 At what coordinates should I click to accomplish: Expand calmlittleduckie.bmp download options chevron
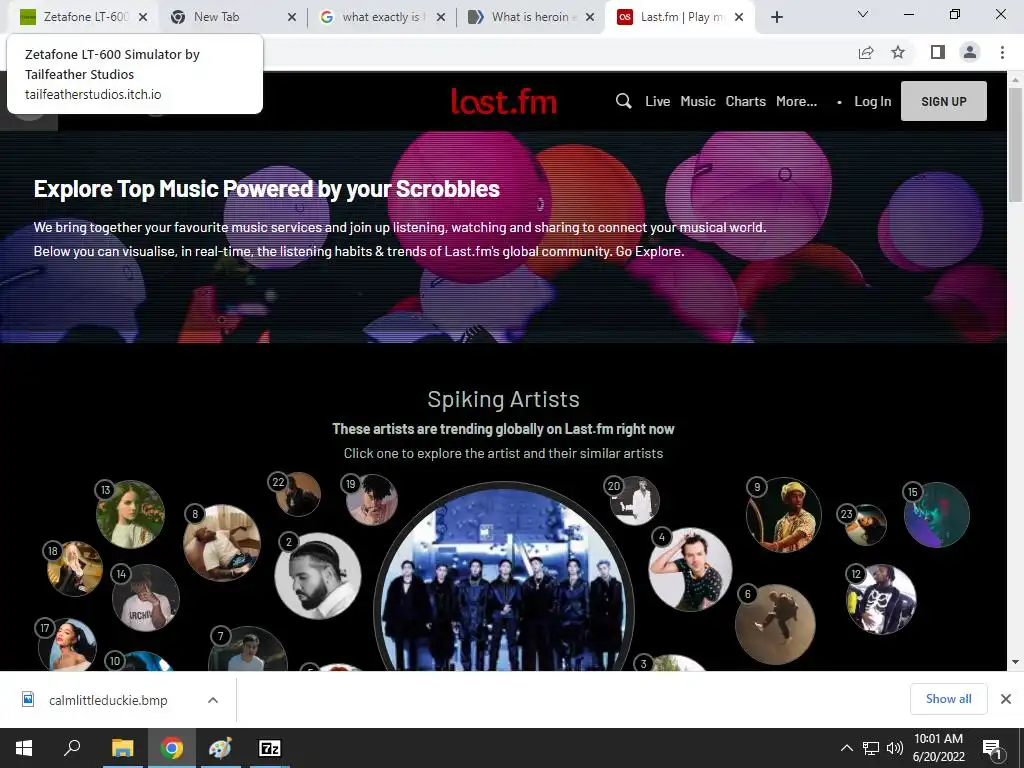(212, 700)
